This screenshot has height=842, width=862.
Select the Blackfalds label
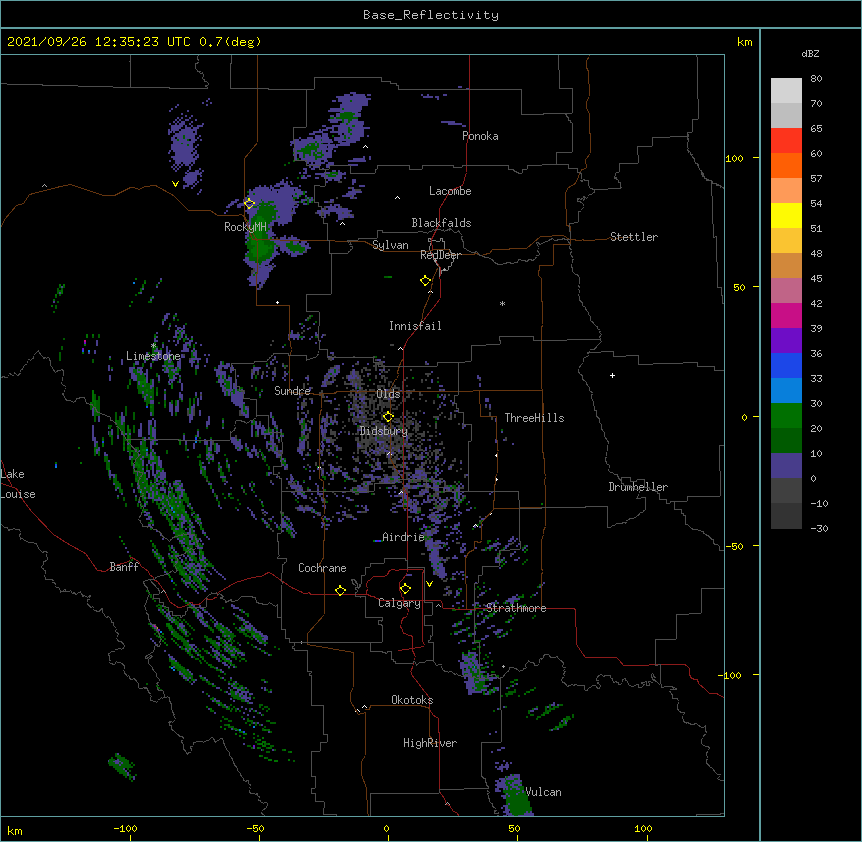[441, 223]
